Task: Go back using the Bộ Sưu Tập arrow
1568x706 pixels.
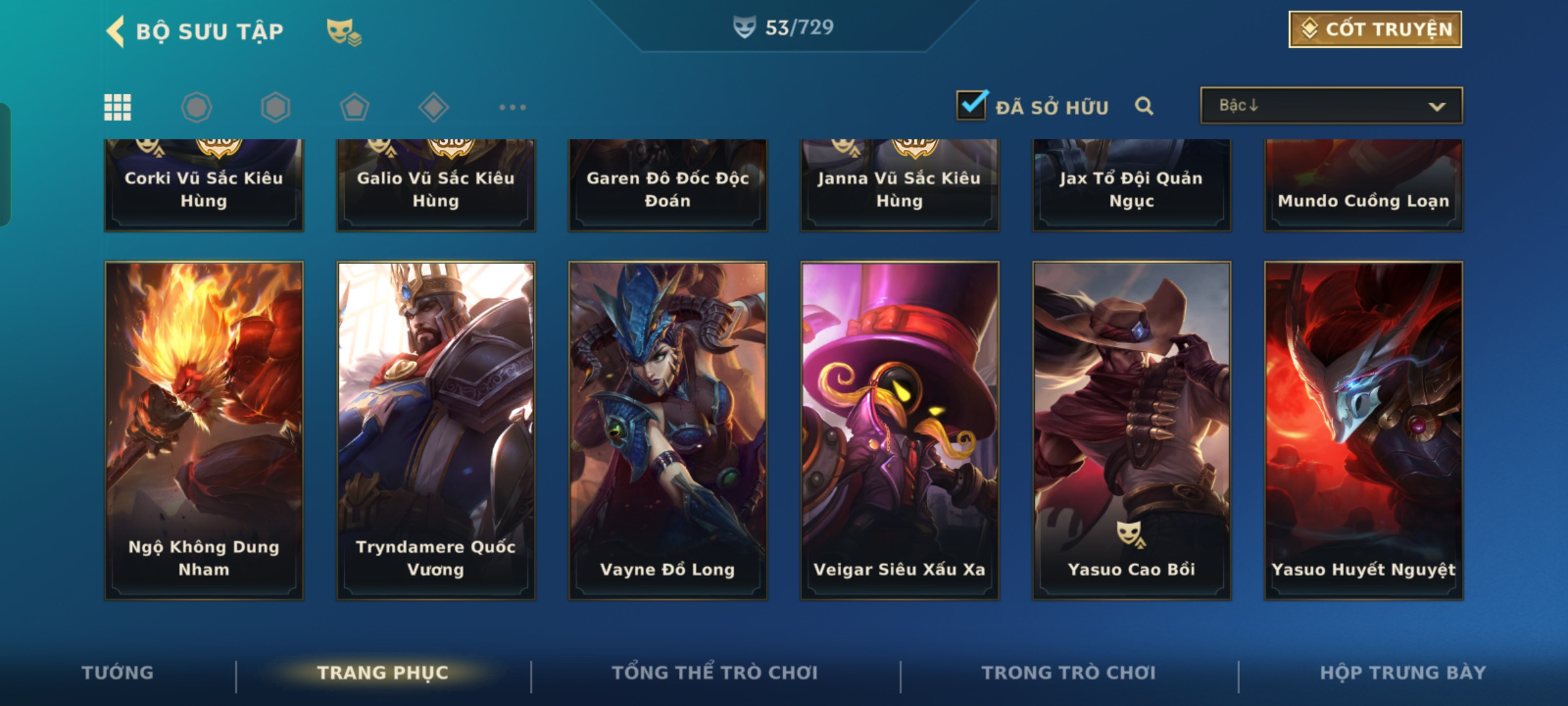Action: tap(116, 31)
